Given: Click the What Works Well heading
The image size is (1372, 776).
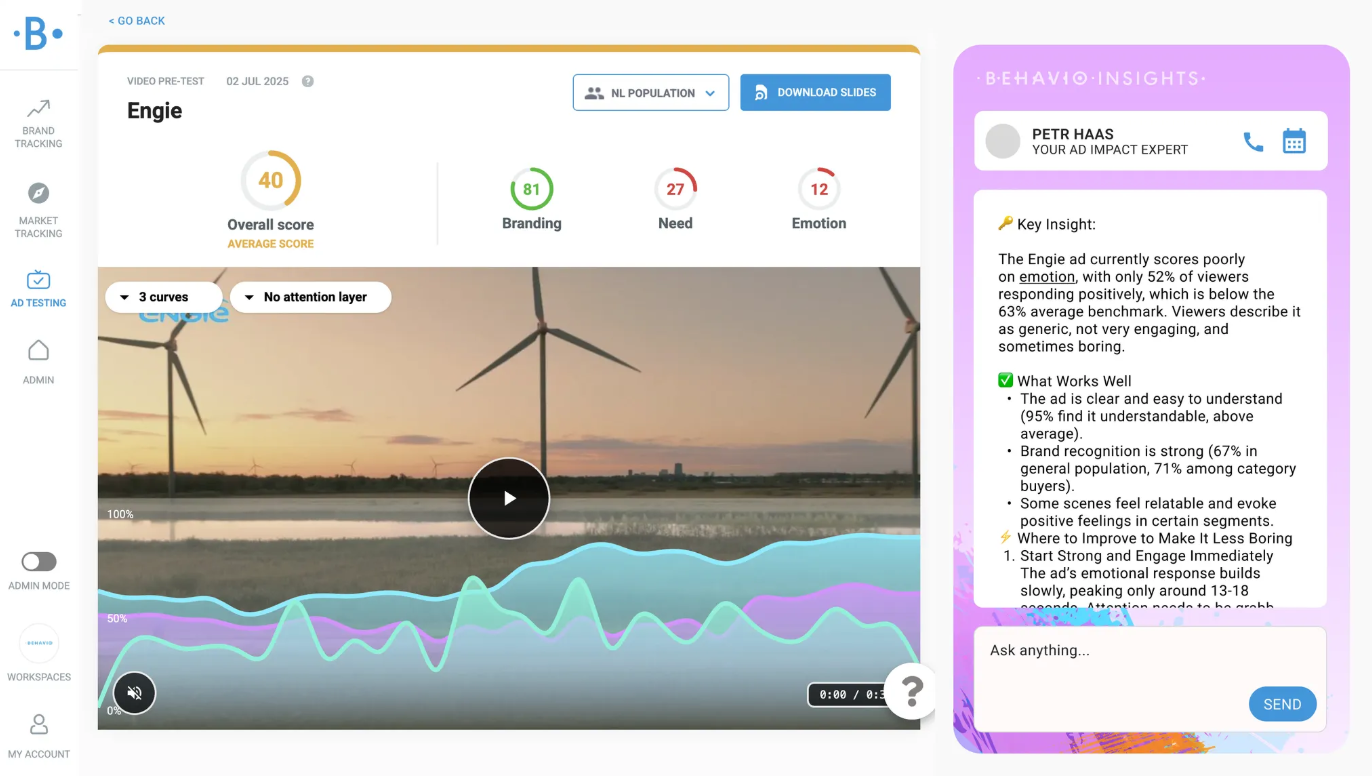Looking at the screenshot, I should 1065,381.
